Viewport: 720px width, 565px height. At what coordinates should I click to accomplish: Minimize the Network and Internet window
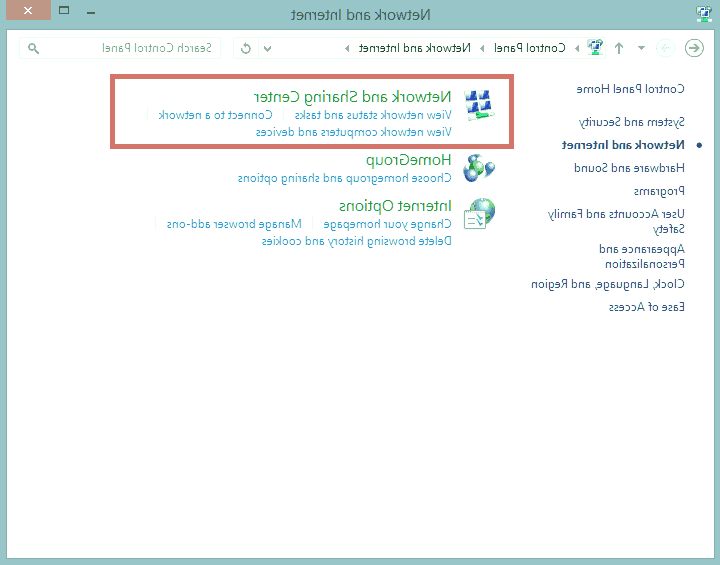(x=91, y=12)
